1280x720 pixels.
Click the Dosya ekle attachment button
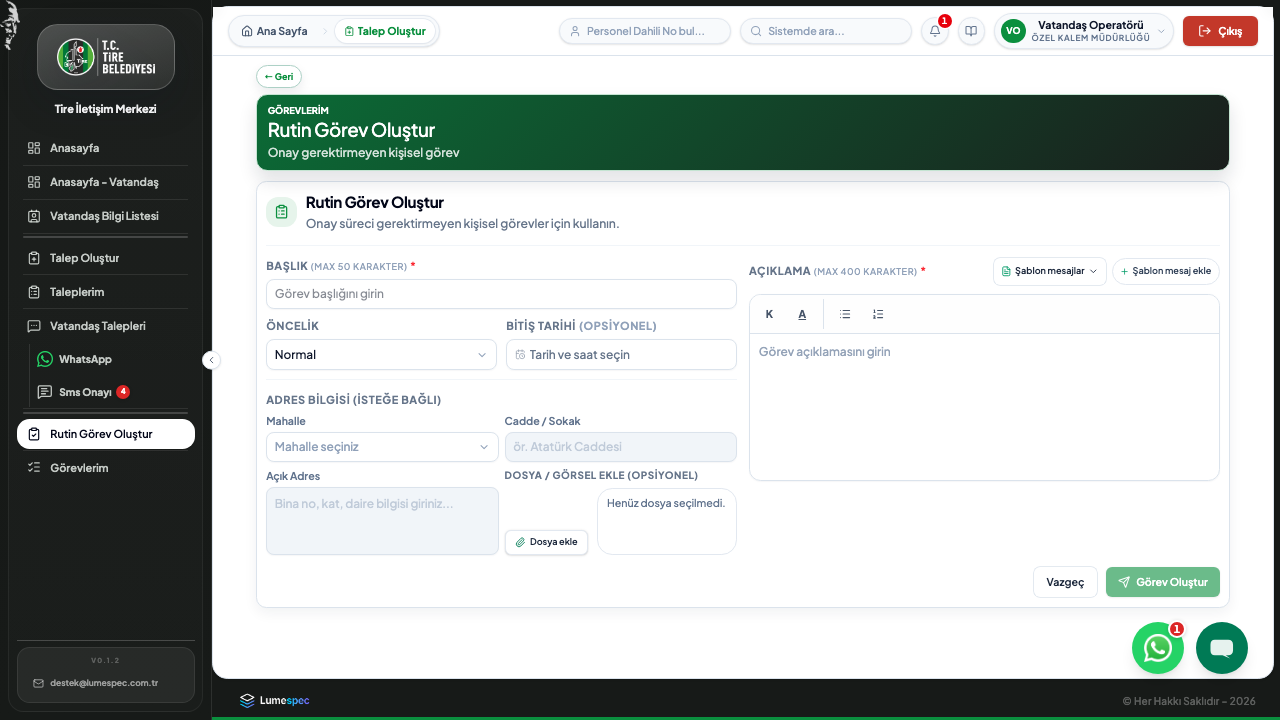point(546,542)
